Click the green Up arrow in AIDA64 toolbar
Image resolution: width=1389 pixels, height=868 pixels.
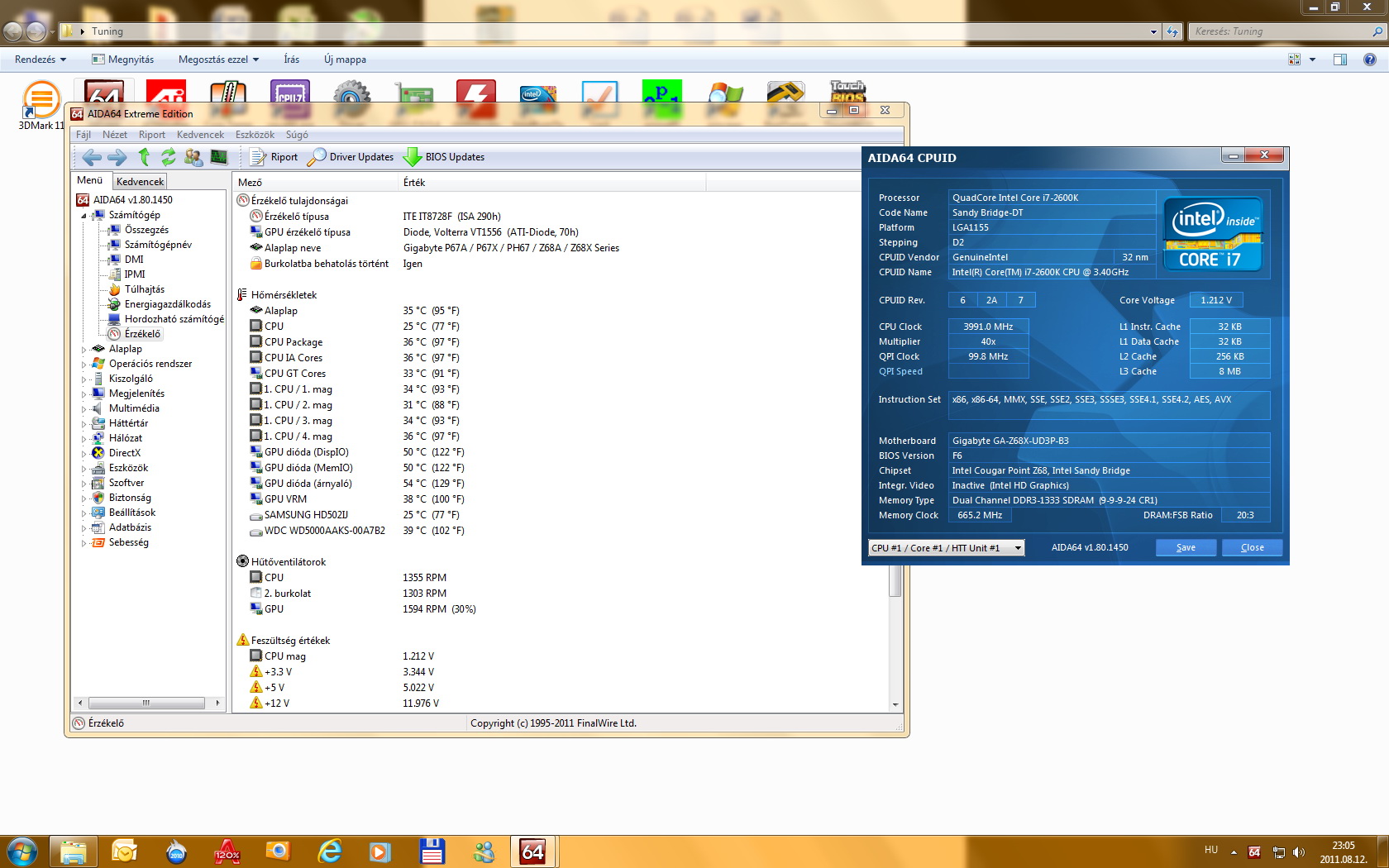(x=144, y=157)
